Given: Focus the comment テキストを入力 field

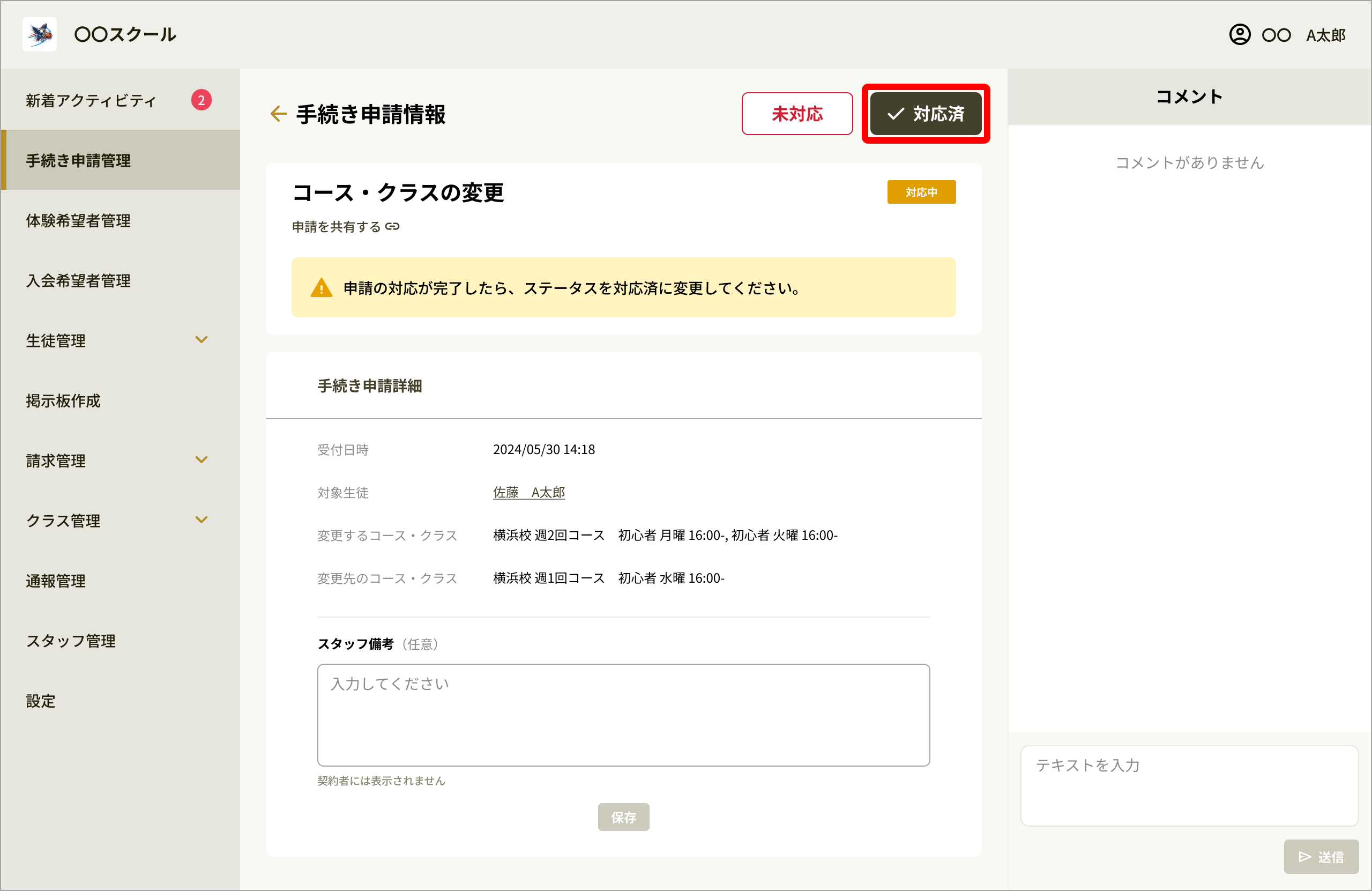Looking at the screenshot, I should click(1189, 785).
